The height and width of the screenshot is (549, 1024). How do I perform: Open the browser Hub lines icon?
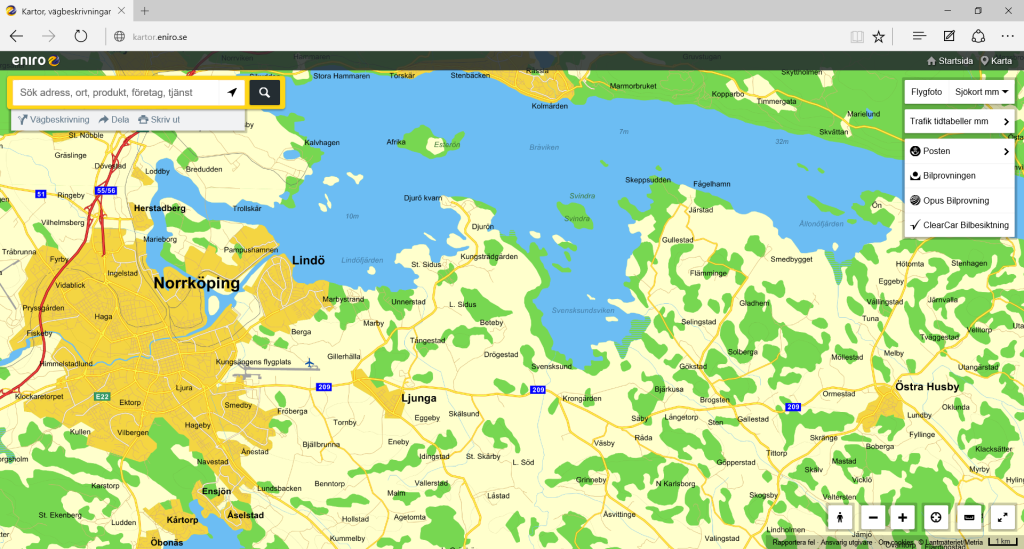[919, 37]
